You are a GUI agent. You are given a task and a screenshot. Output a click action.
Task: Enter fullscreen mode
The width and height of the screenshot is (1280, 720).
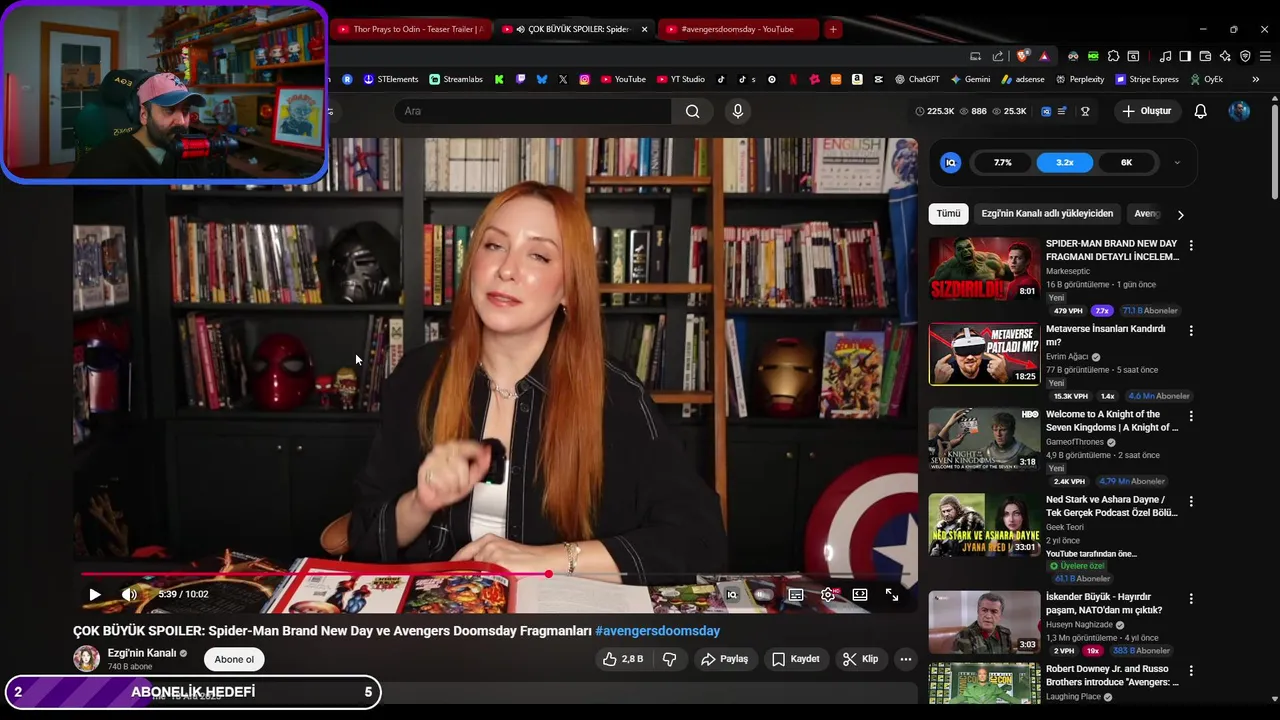tap(892, 594)
